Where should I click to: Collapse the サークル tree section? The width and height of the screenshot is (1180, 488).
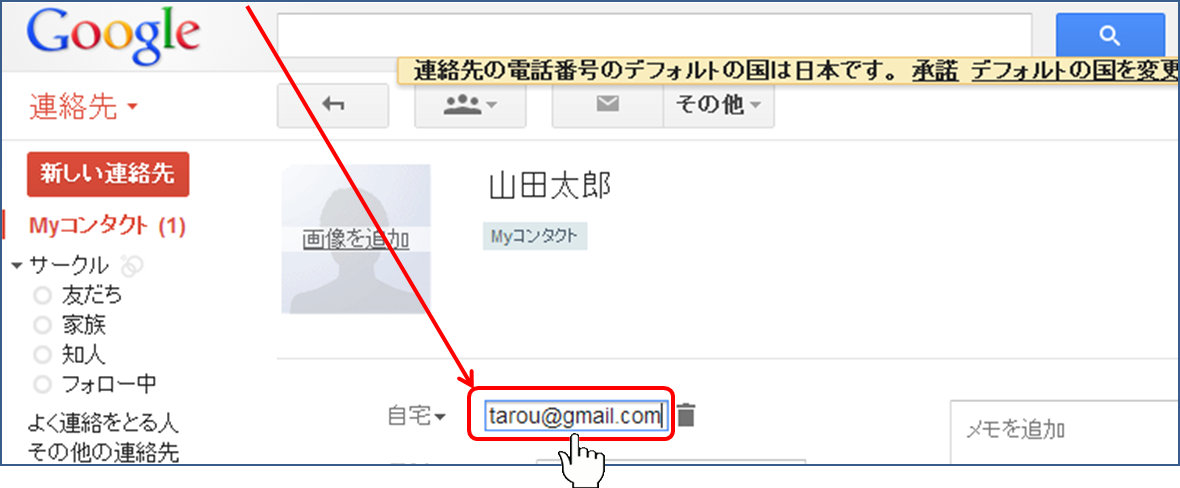(x=16, y=266)
